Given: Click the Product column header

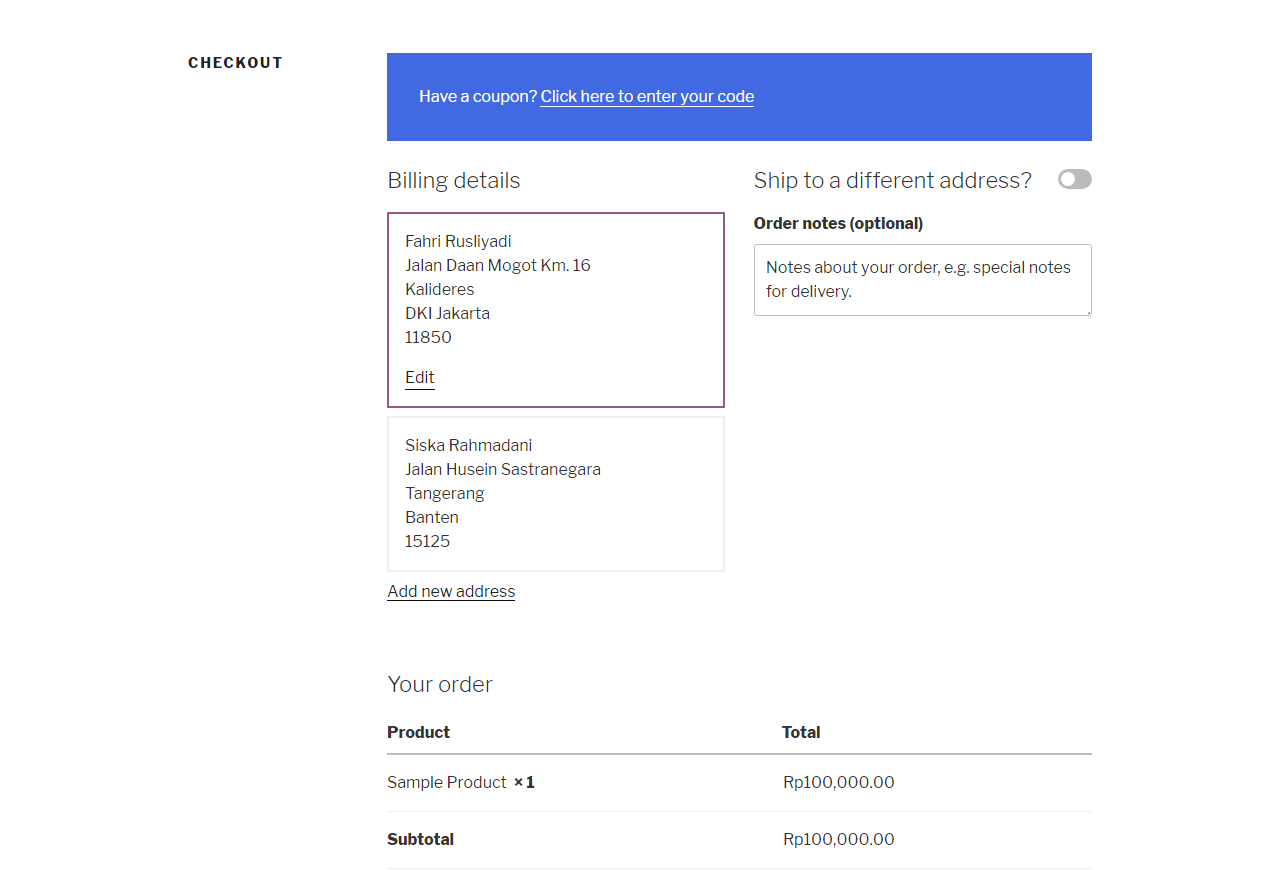Looking at the screenshot, I should point(418,733).
